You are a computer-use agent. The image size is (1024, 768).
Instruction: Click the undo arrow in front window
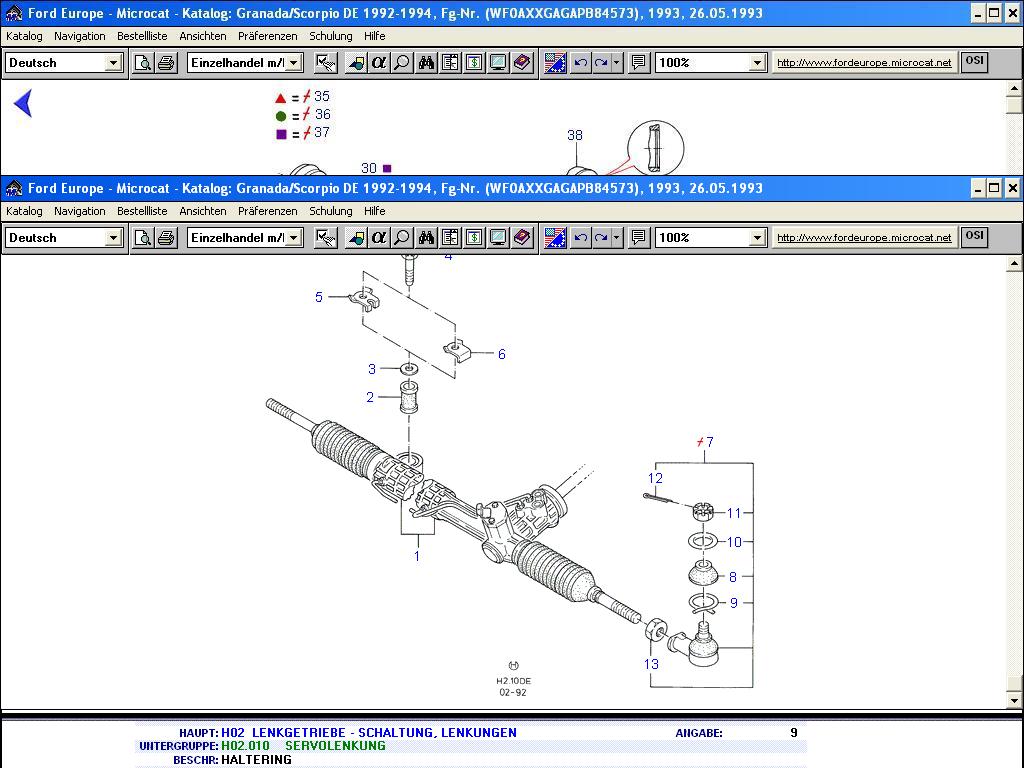pos(580,238)
